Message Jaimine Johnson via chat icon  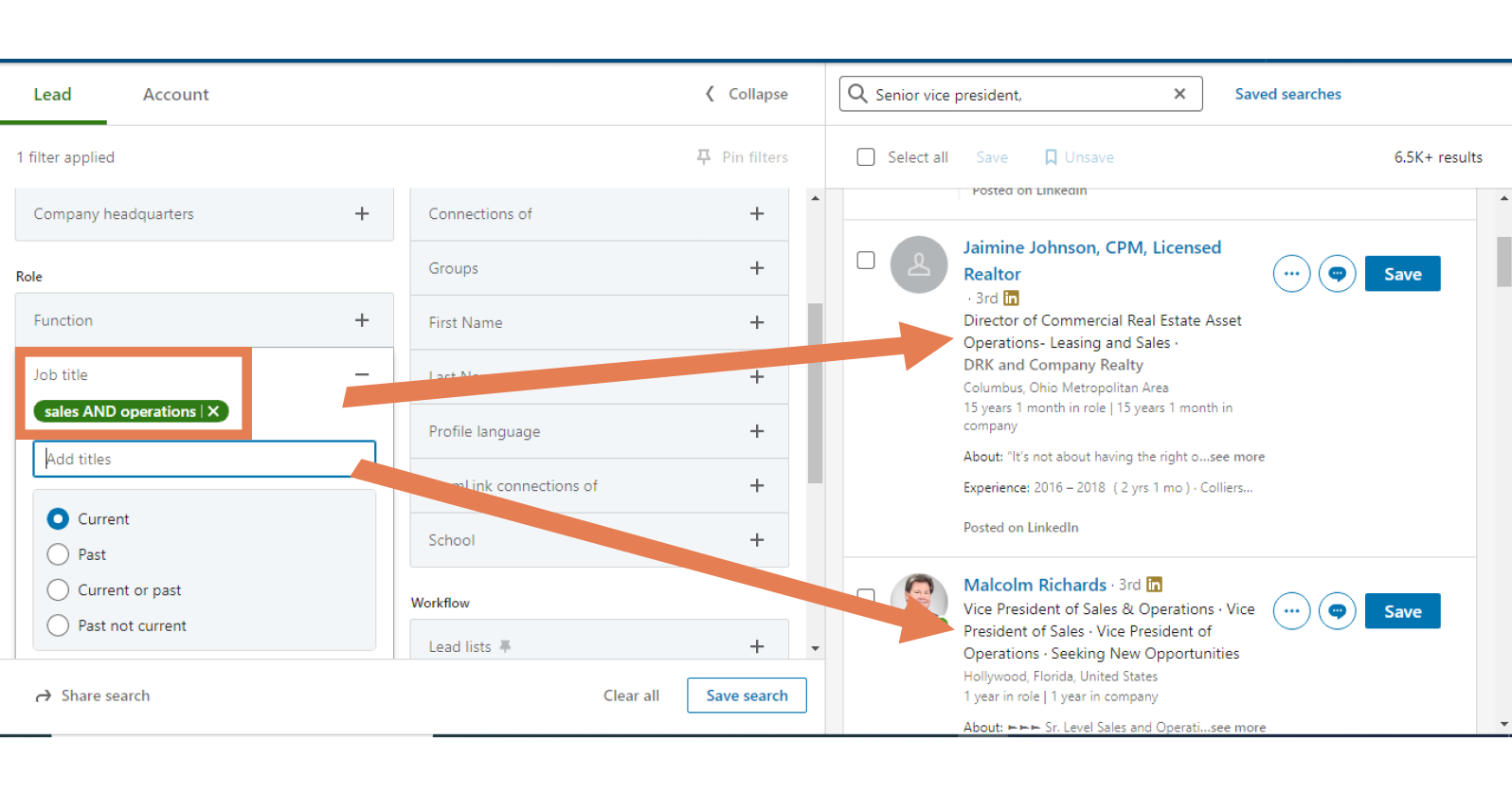(x=1337, y=274)
